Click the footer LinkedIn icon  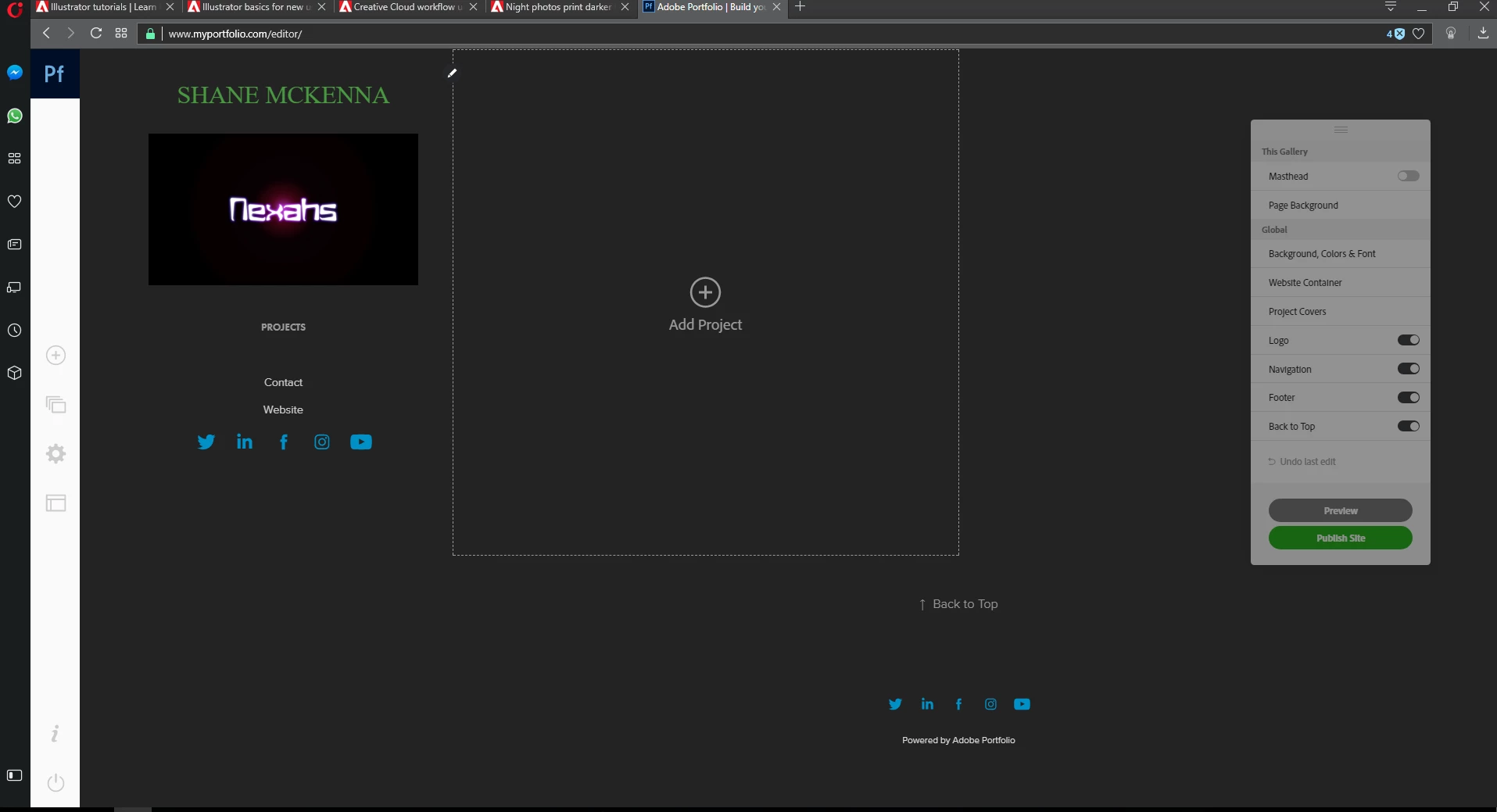pos(927,704)
